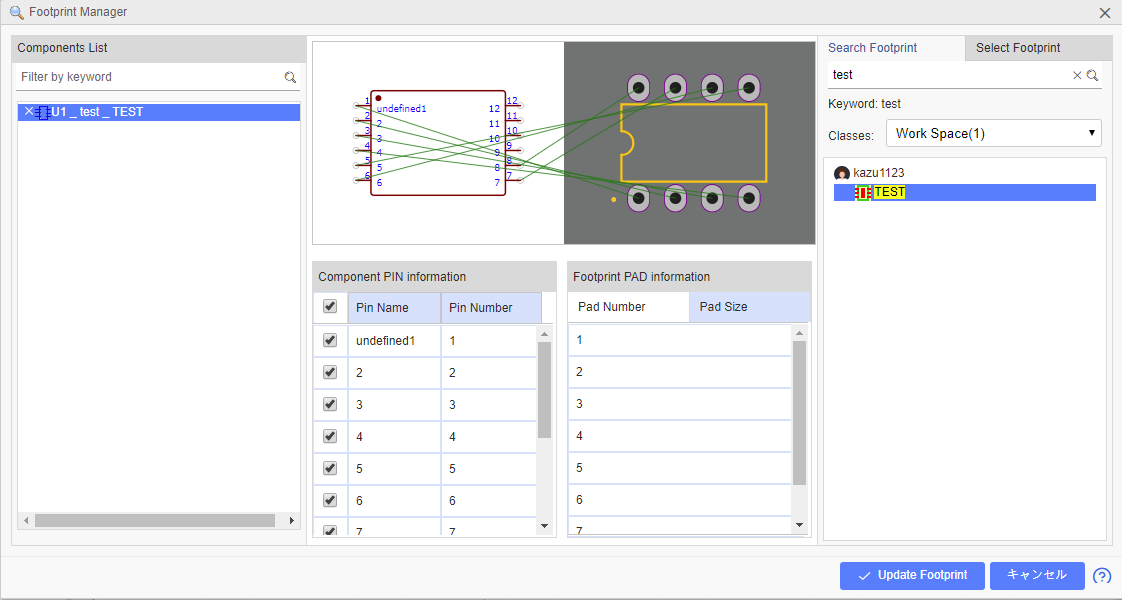Click the kazu1123 user avatar icon
1122x600 pixels.
point(842,173)
